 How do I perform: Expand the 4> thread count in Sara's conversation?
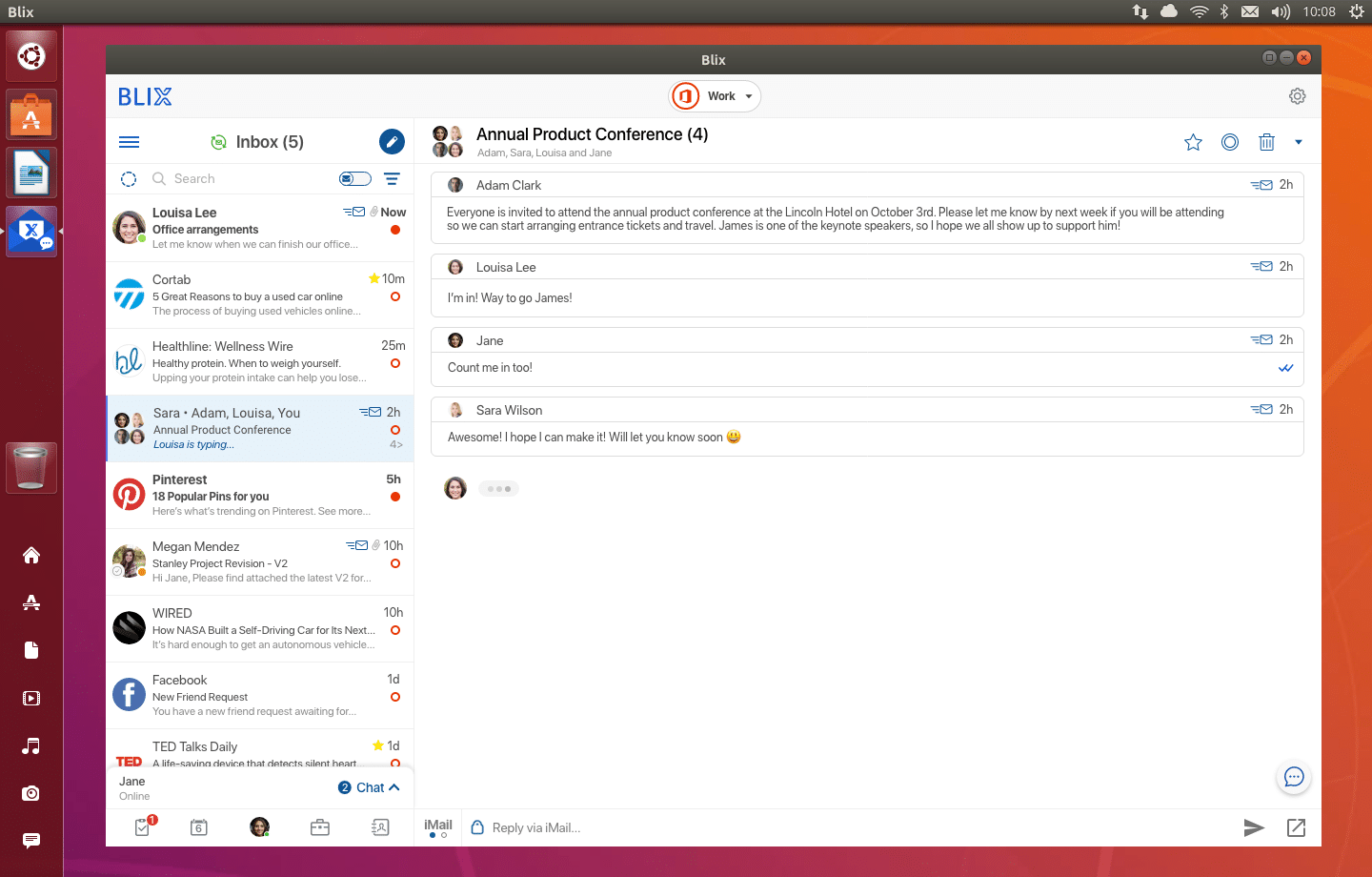396,444
